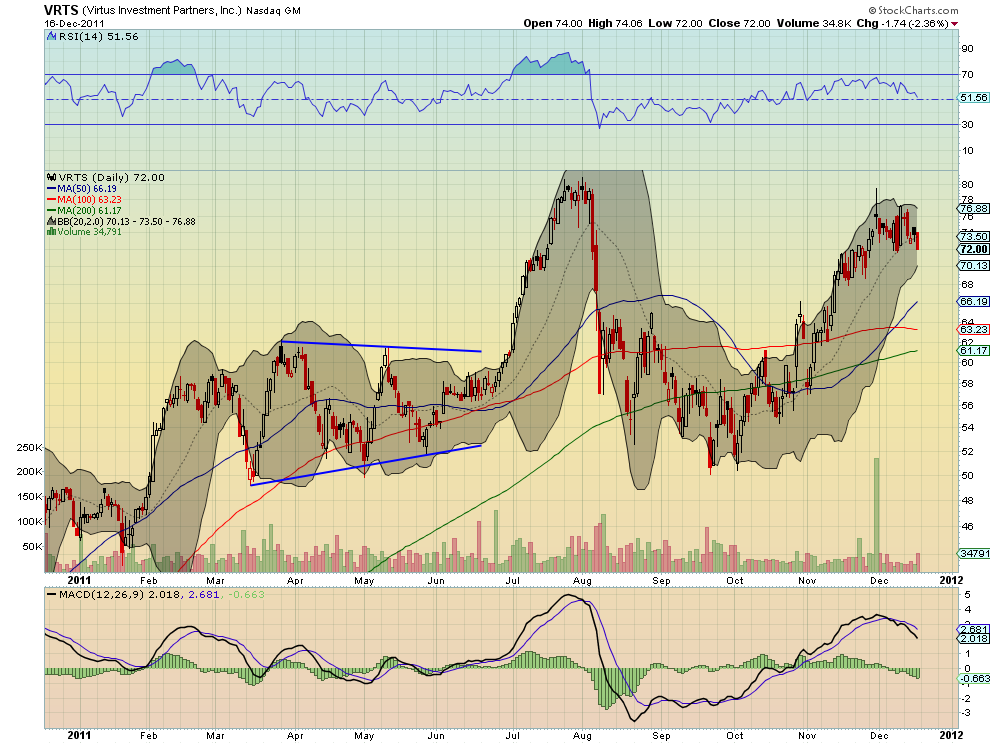
Task: Click the red 63.23 price tag on right axis
Action: point(974,329)
